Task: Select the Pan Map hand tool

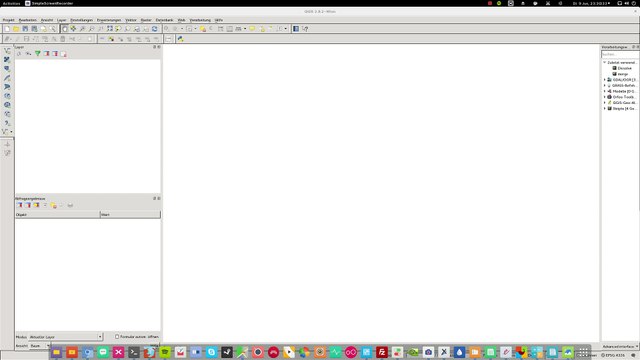Action: pyautogui.click(x=64, y=29)
